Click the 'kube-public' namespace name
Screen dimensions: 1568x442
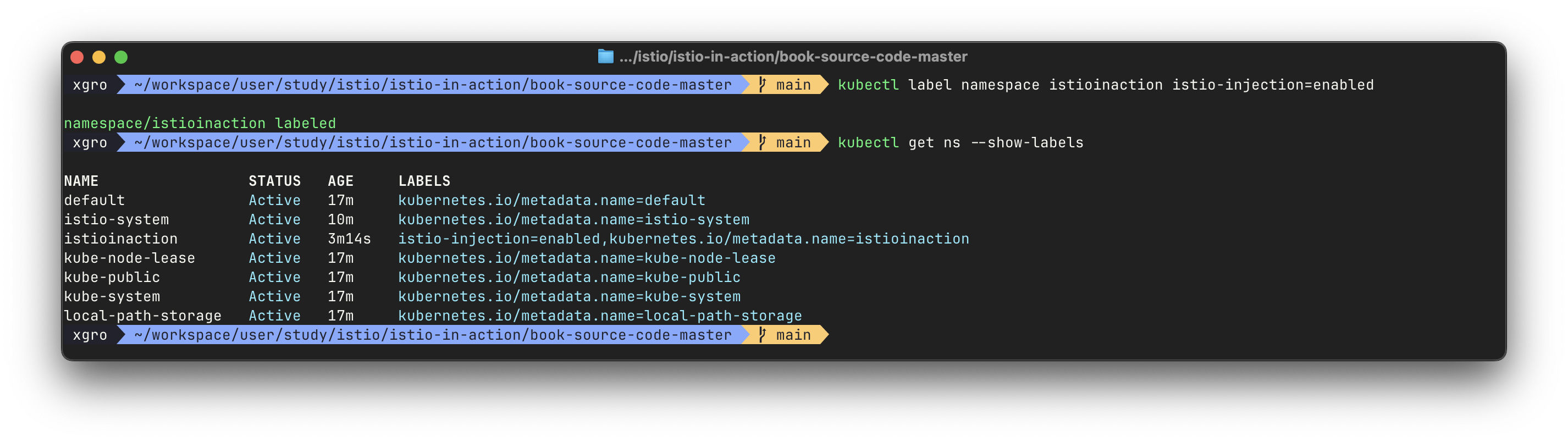coord(112,278)
